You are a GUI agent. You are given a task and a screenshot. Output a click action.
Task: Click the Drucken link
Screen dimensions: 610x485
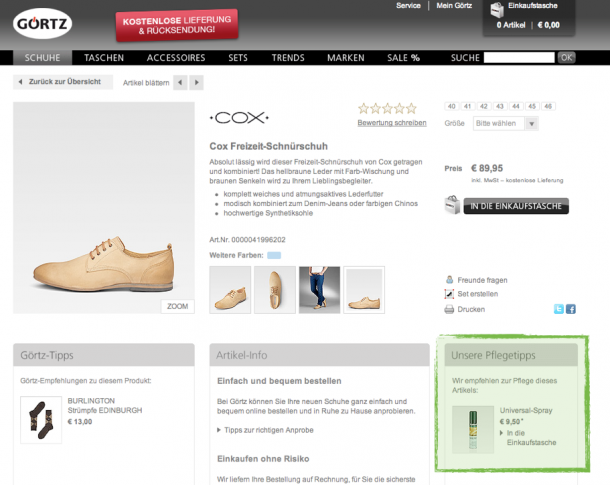pyautogui.click(x=471, y=310)
